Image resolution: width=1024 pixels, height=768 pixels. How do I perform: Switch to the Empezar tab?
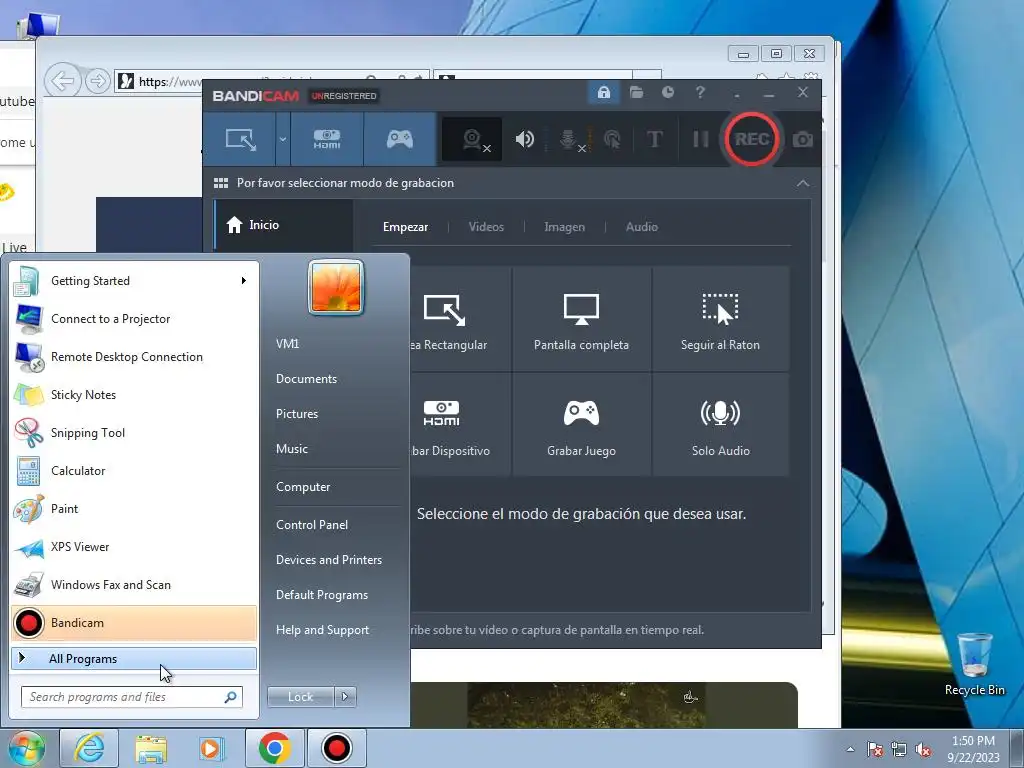(406, 227)
